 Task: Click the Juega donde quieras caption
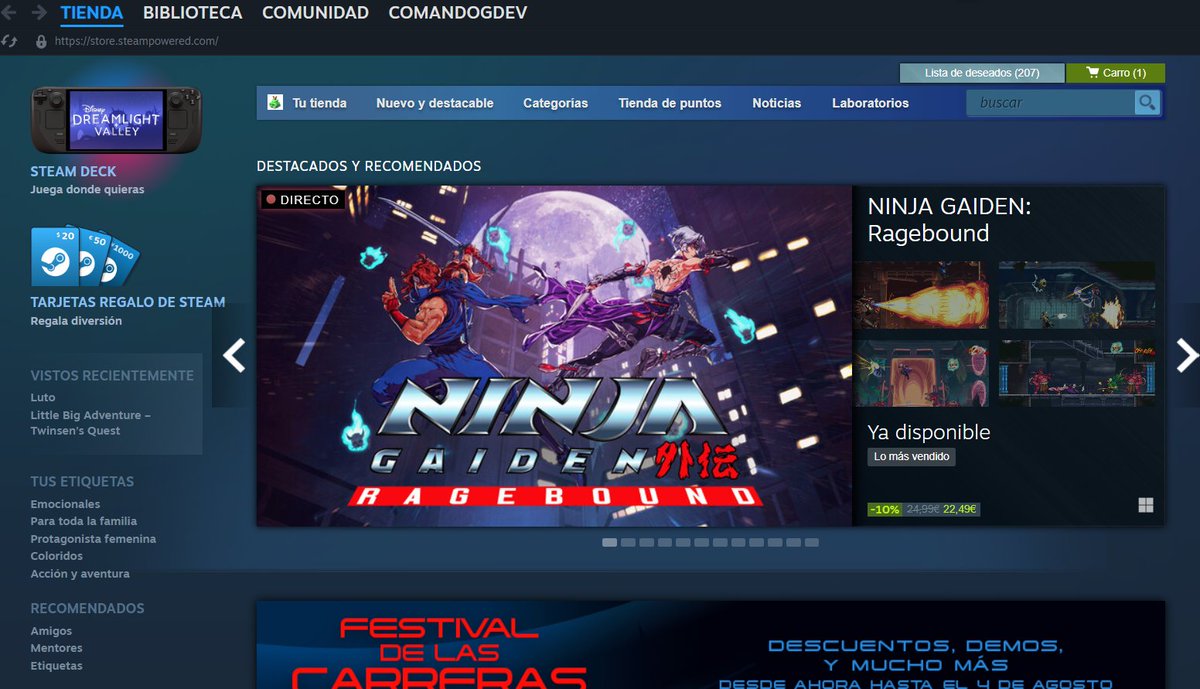point(87,189)
